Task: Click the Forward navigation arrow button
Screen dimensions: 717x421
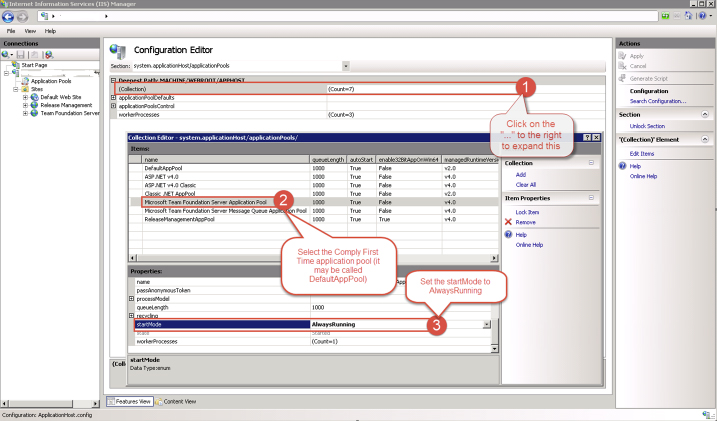Action: point(22,17)
